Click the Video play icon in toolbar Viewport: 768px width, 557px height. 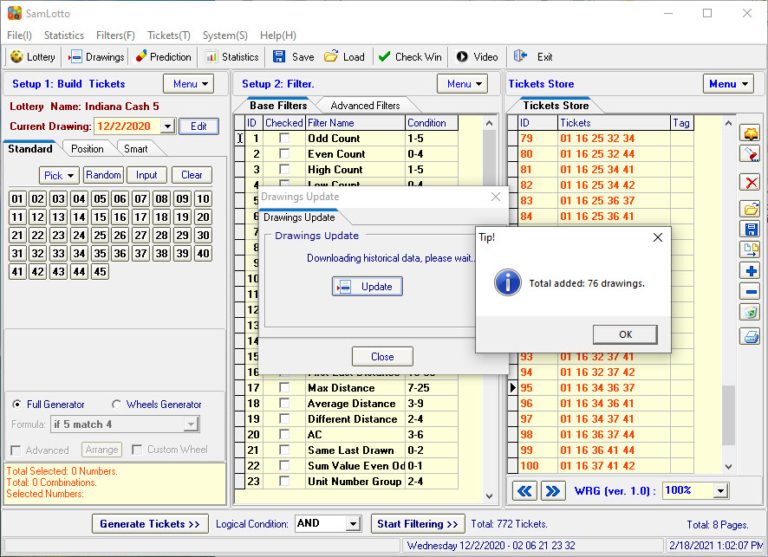(x=462, y=57)
